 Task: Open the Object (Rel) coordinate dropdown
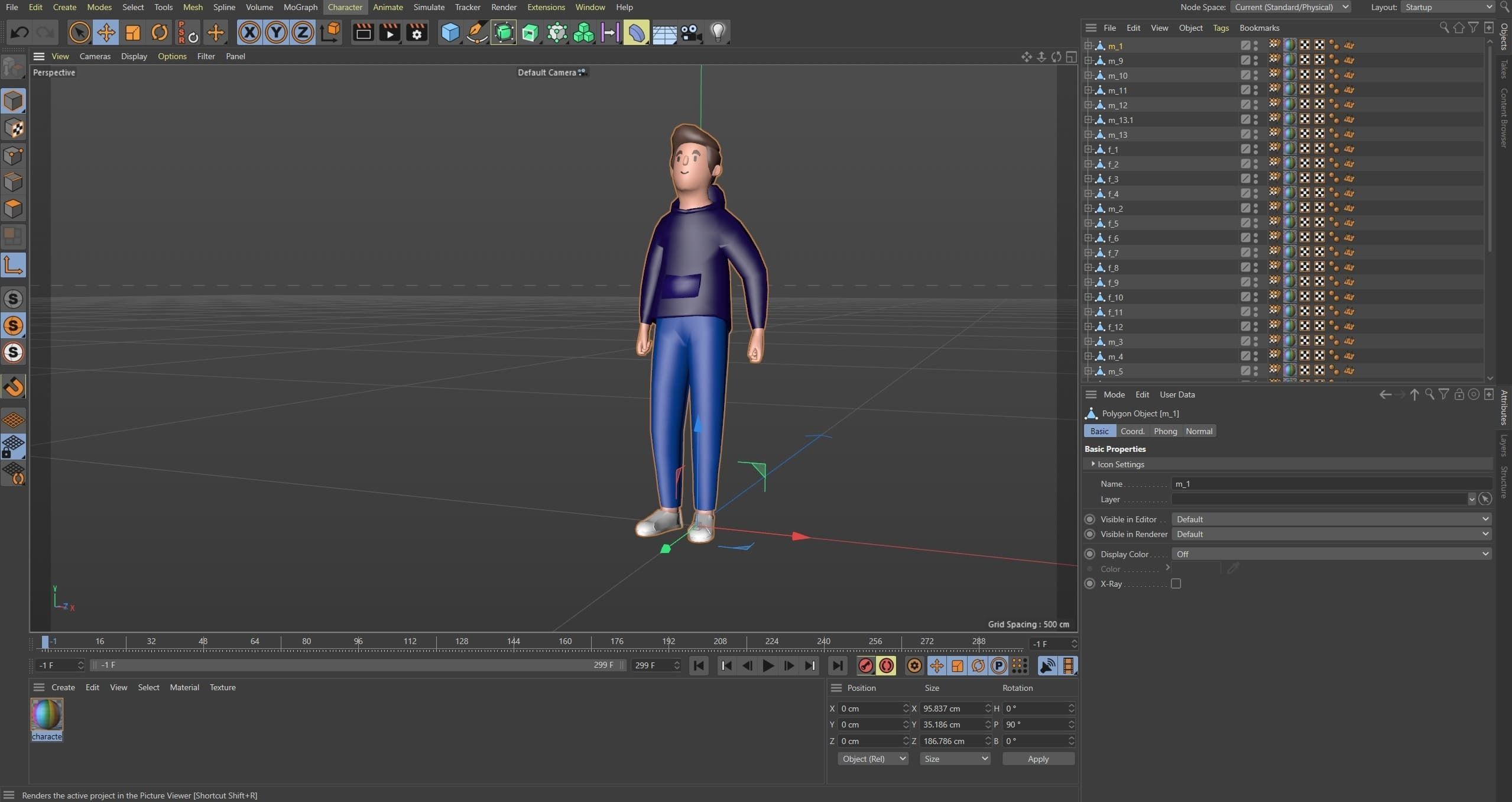point(872,759)
